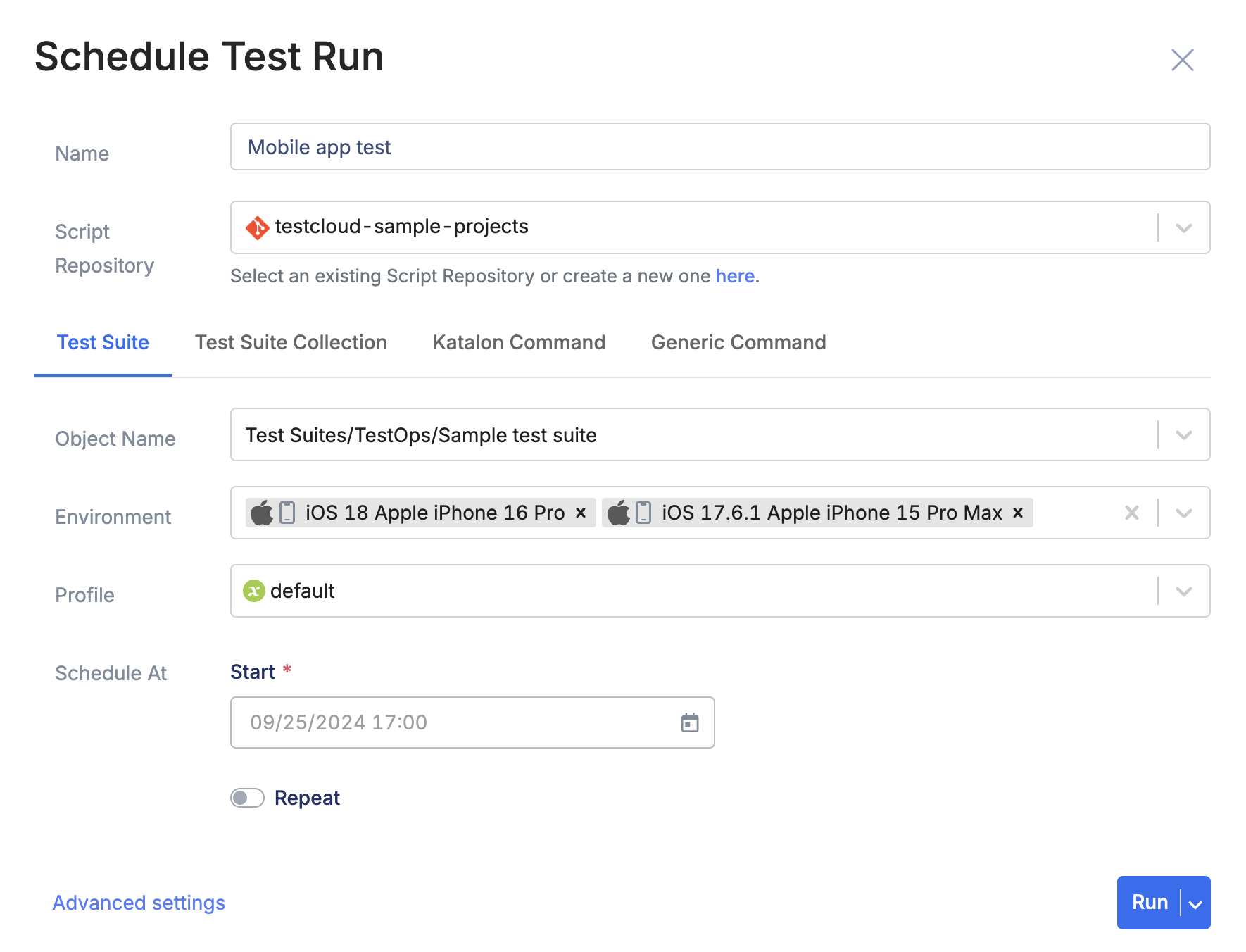Enable the Repeat toggle
The image size is (1246, 952).
point(247,798)
